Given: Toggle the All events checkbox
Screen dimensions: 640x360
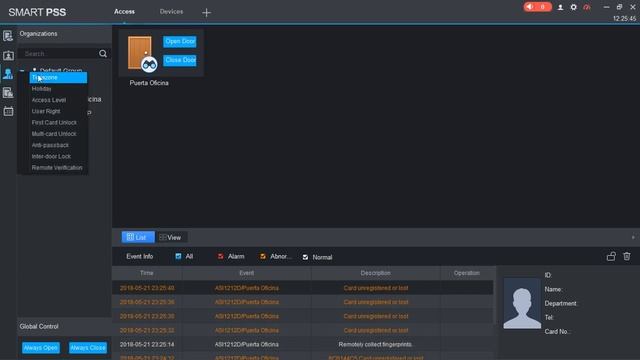Looking at the screenshot, I should click(178, 256).
